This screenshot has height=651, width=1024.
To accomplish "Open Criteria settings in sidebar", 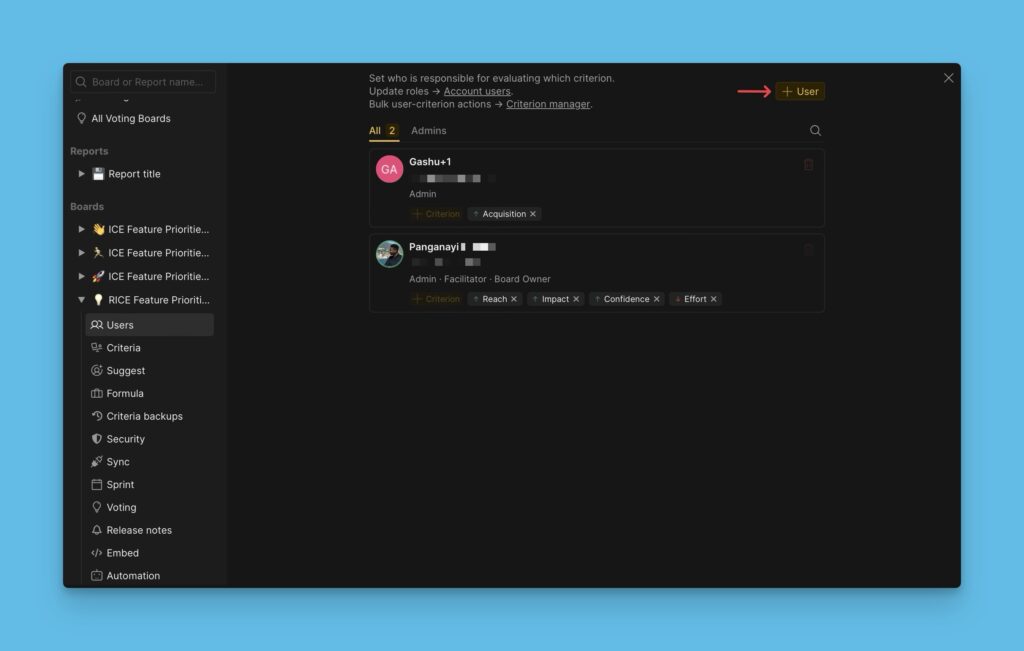I will pyautogui.click(x=123, y=348).
